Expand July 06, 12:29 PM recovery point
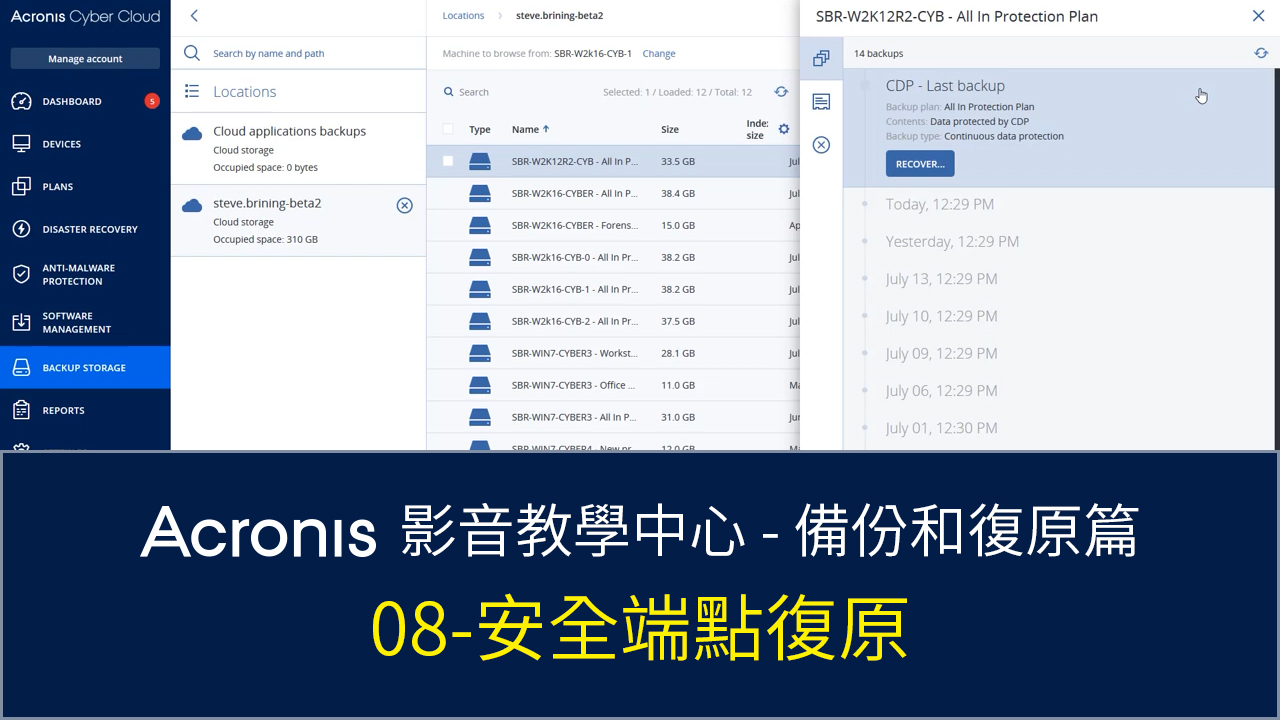Viewport: 1280px width, 720px height. (942, 391)
